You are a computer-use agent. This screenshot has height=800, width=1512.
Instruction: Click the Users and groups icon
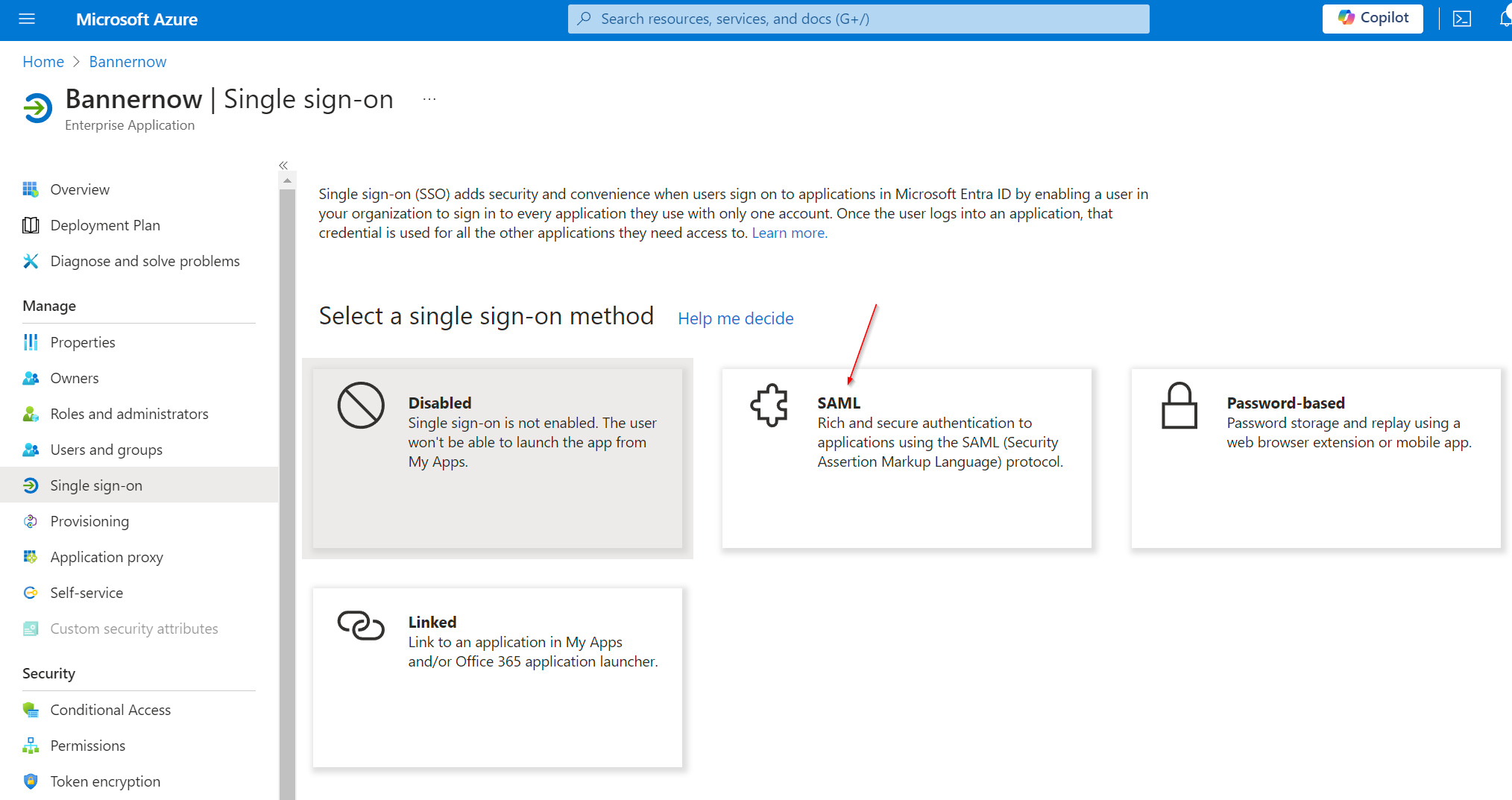tap(31, 450)
